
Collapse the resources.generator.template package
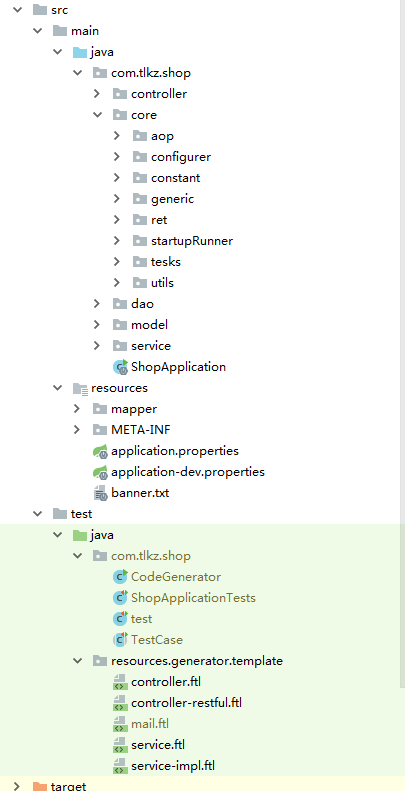(77, 661)
